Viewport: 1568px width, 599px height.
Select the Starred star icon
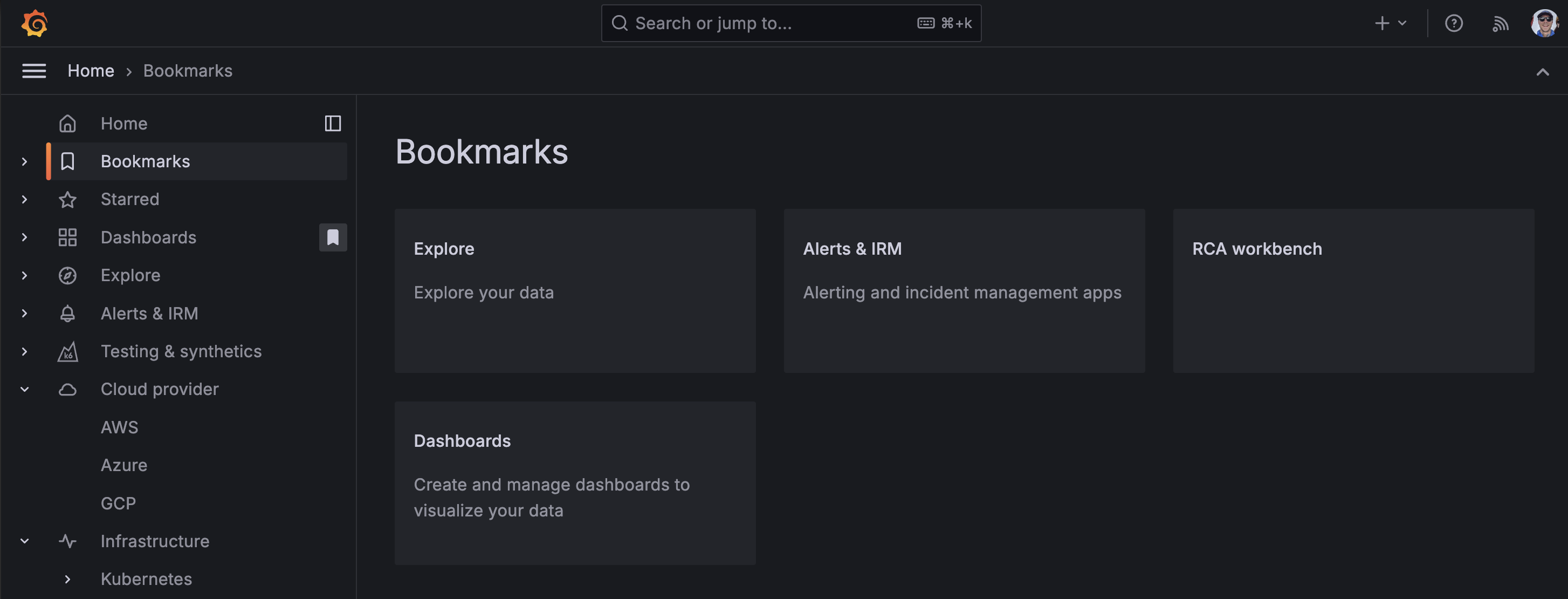coord(67,199)
